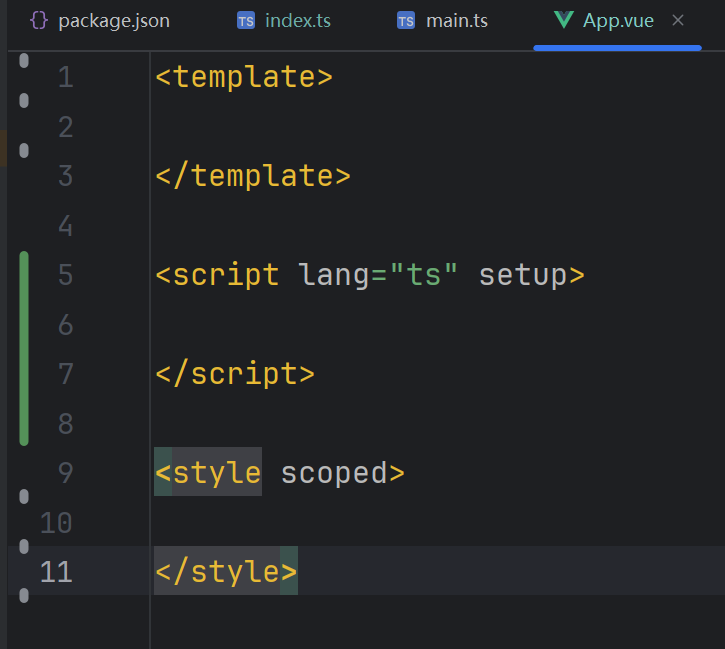
Task: Click the lang="ts" attribute
Action: 378,276
